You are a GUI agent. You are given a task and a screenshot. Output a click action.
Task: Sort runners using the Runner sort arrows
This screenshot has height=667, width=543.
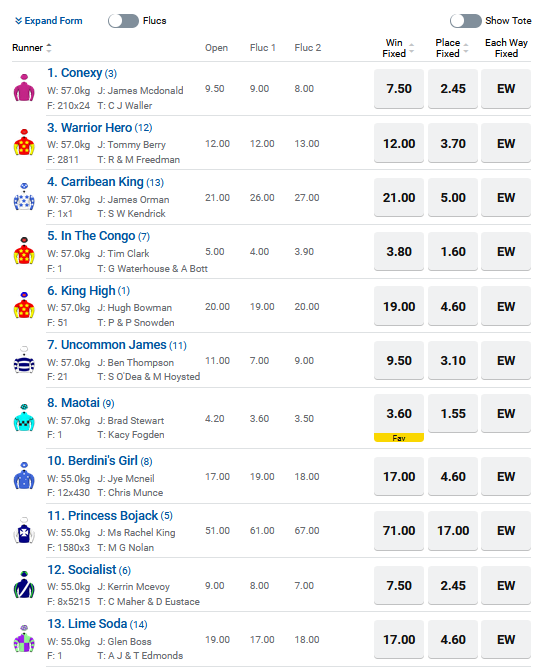point(49,48)
